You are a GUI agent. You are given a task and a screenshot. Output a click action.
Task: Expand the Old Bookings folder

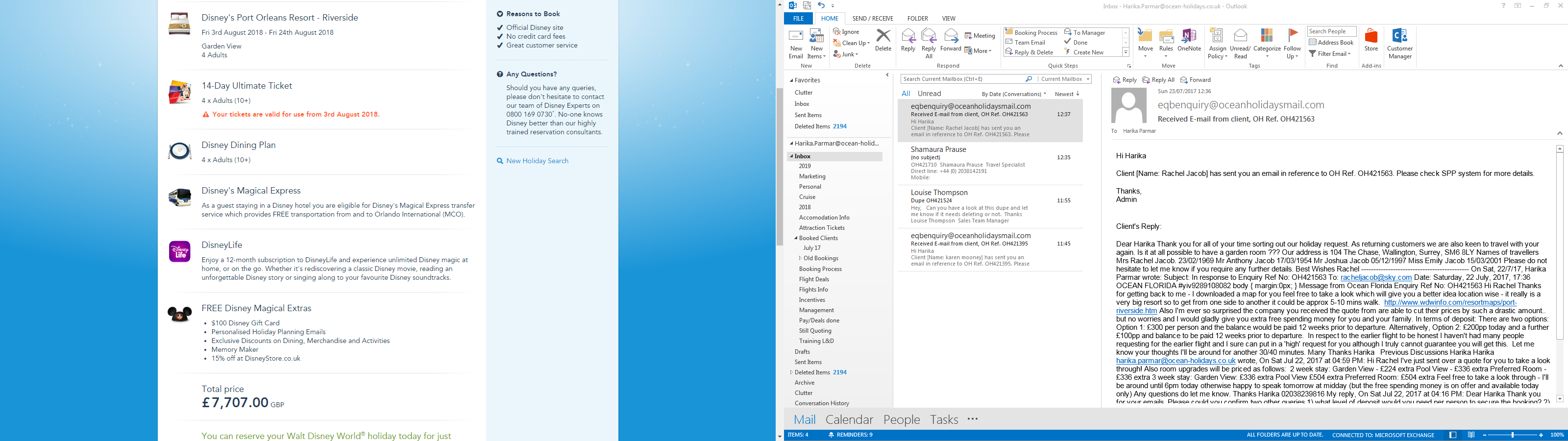[801, 258]
